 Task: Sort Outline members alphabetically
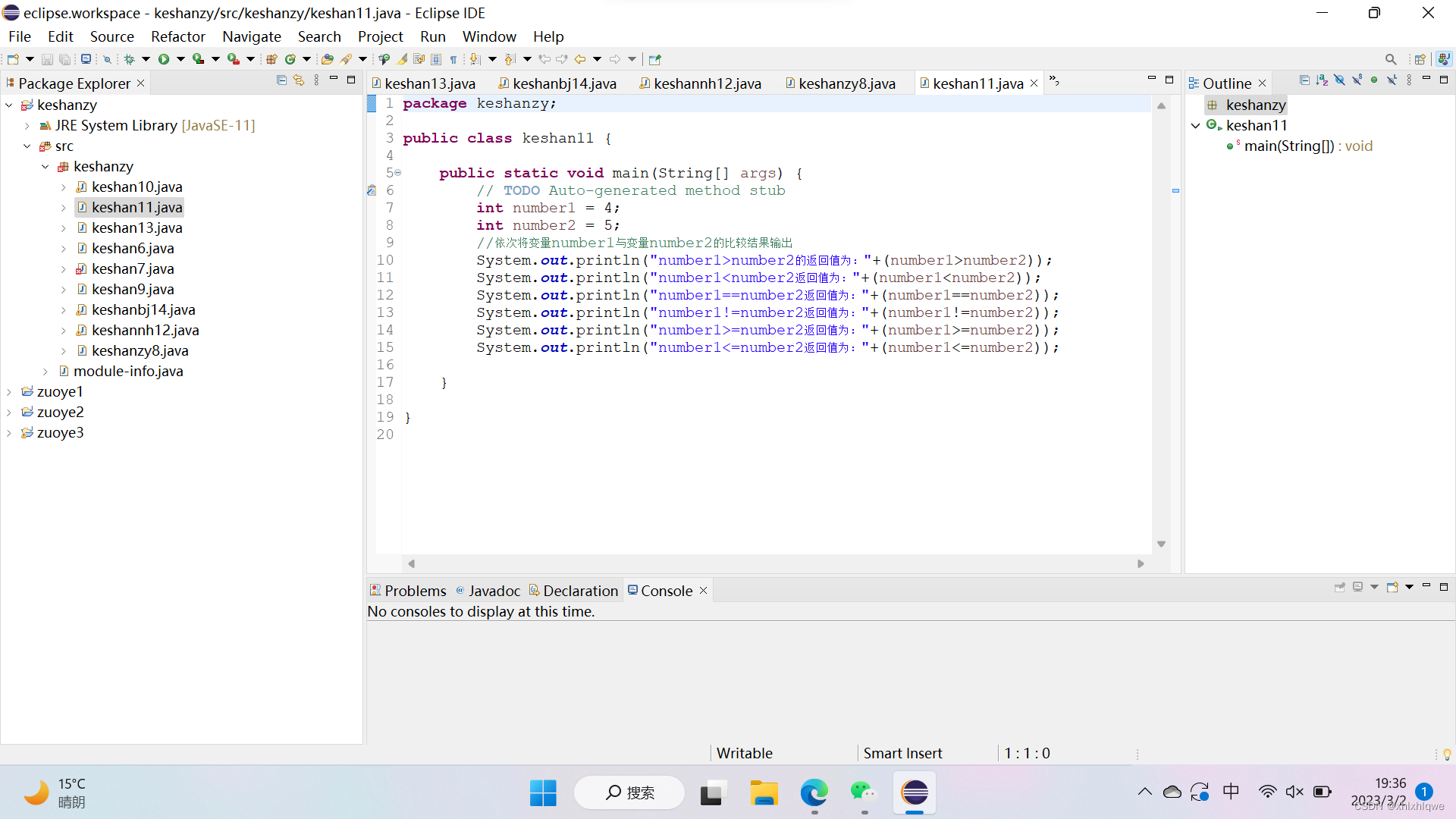coord(1322,80)
